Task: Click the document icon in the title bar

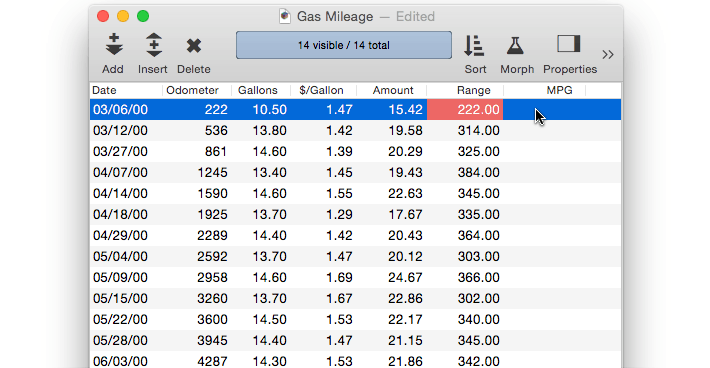Action: [285, 16]
